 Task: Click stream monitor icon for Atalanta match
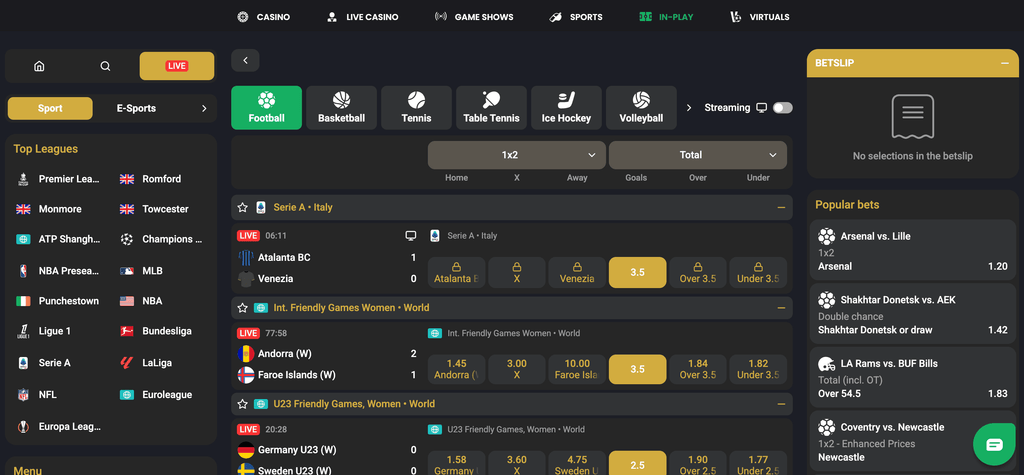pos(411,235)
